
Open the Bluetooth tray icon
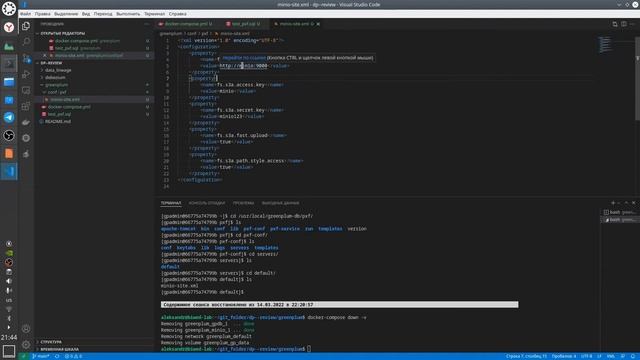9,318
